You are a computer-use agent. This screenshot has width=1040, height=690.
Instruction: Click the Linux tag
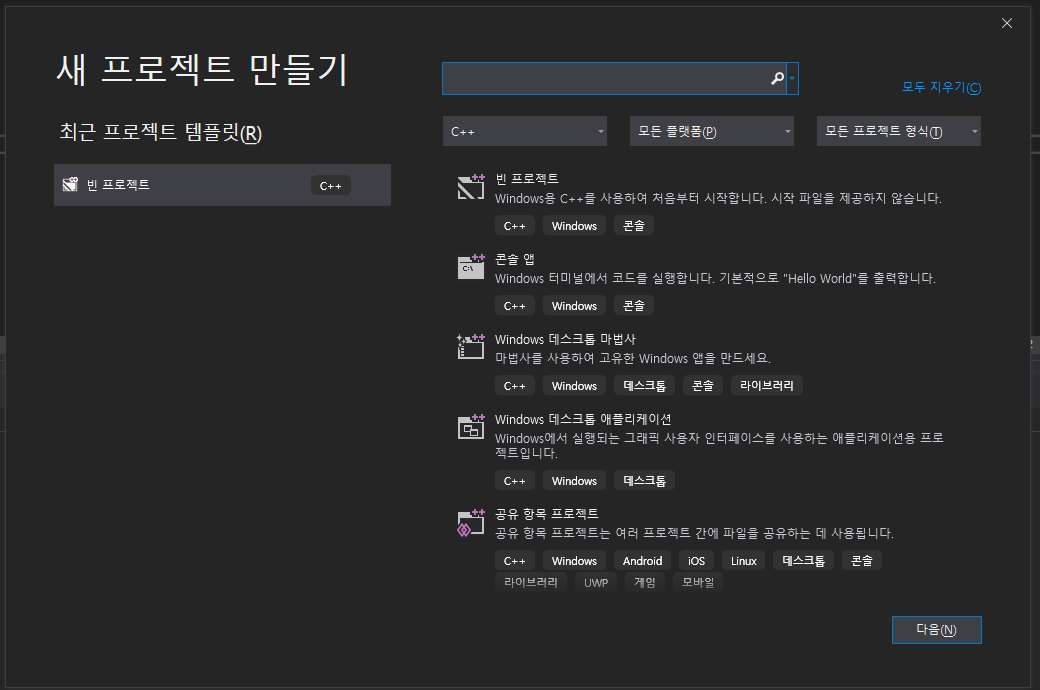point(744,561)
